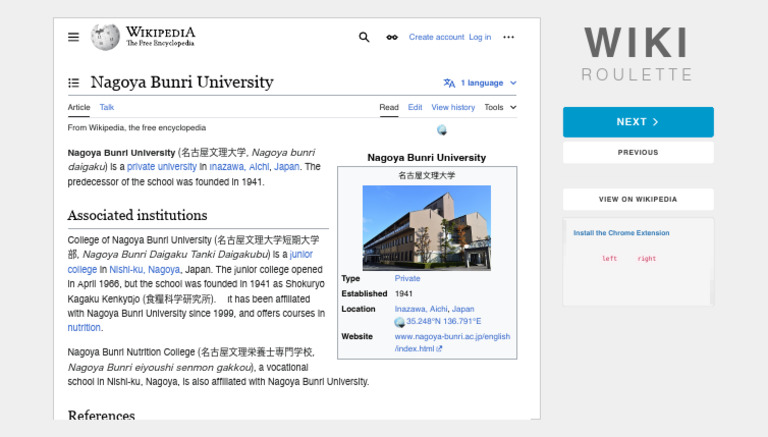The height and width of the screenshot is (437, 768).
Task: Open the Edit tab
Action: click(x=415, y=107)
